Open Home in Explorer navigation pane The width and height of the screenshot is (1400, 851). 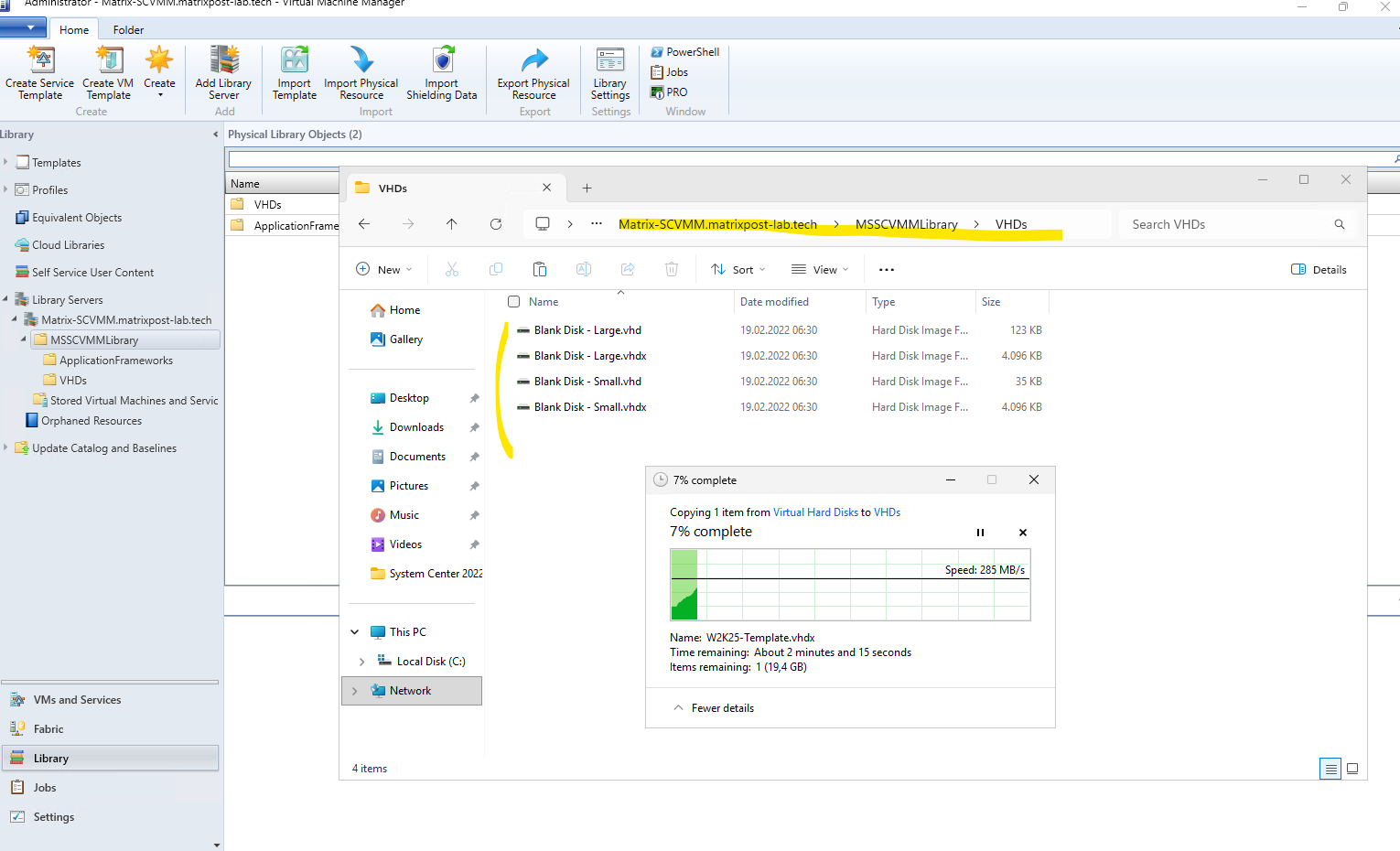click(396, 310)
